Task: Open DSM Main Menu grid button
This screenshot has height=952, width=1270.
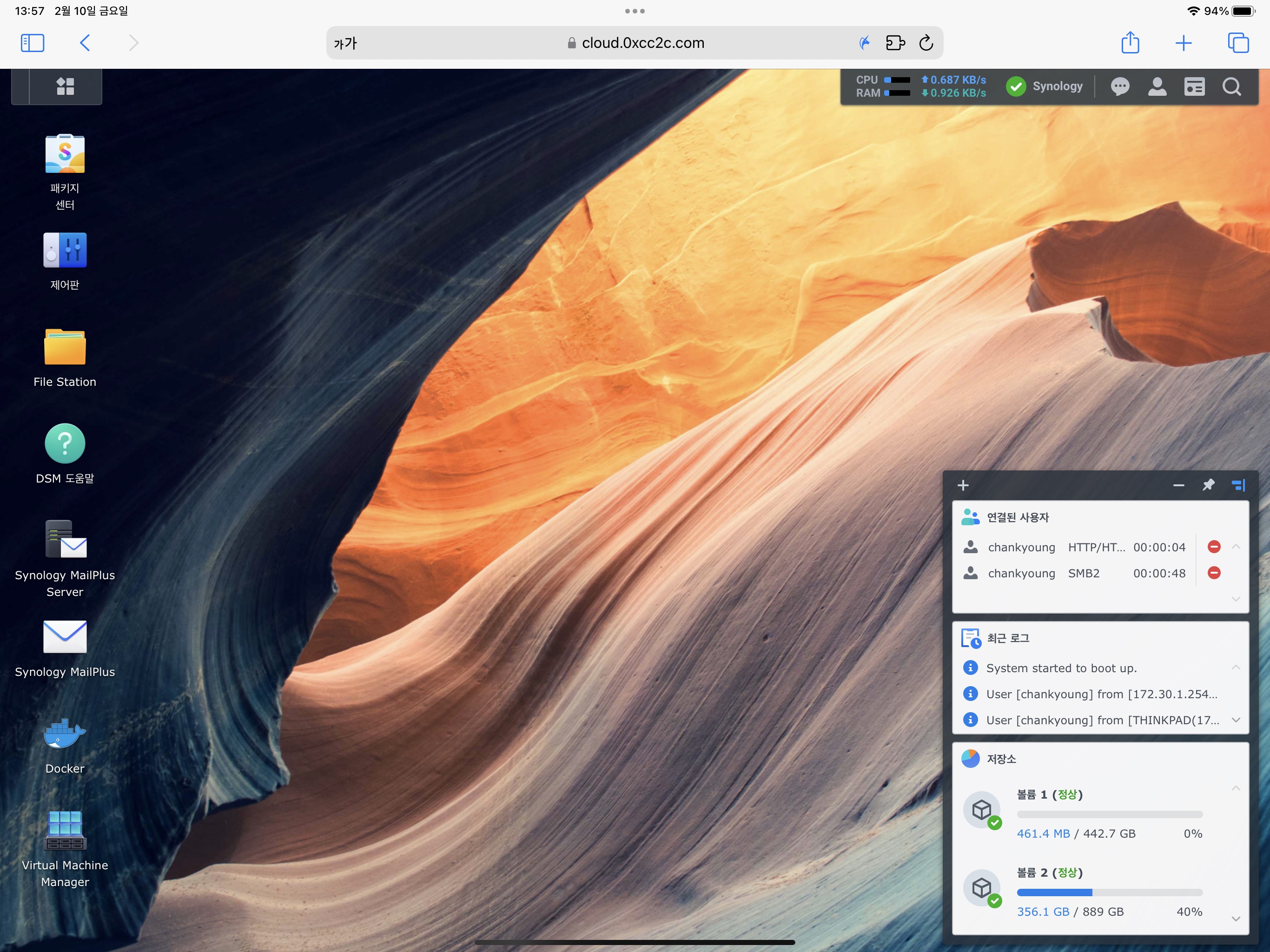Action: click(65, 87)
